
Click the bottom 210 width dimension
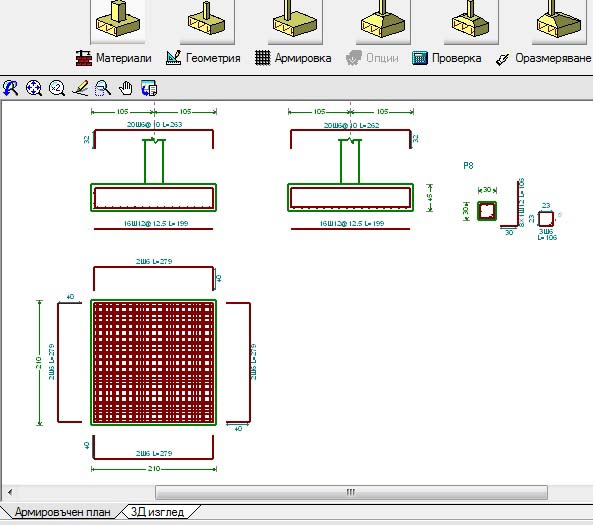click(154, 469)
